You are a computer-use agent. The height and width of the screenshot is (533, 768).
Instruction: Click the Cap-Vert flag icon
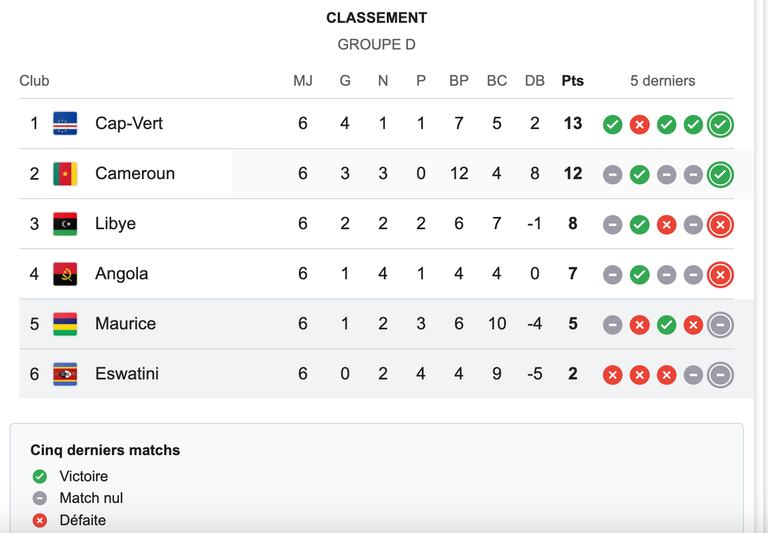(x=65, y=123)
